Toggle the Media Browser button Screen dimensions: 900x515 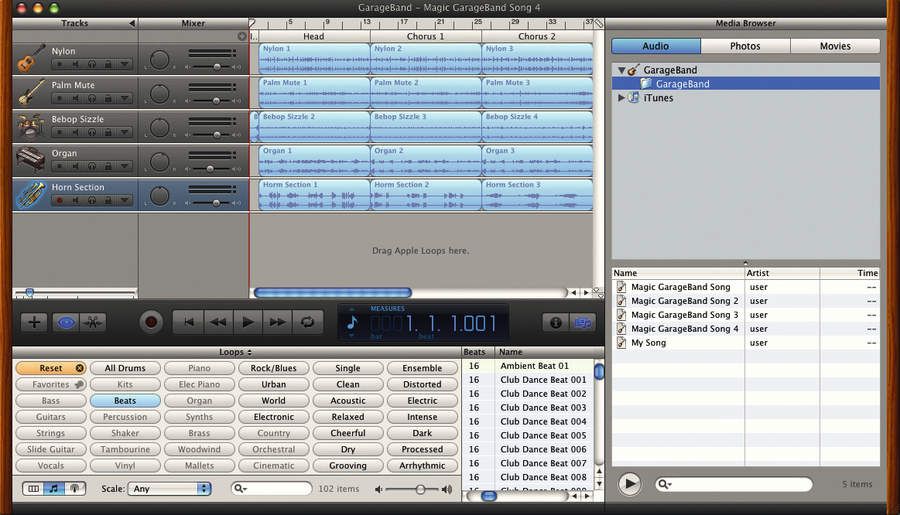(x=583, y=323)
